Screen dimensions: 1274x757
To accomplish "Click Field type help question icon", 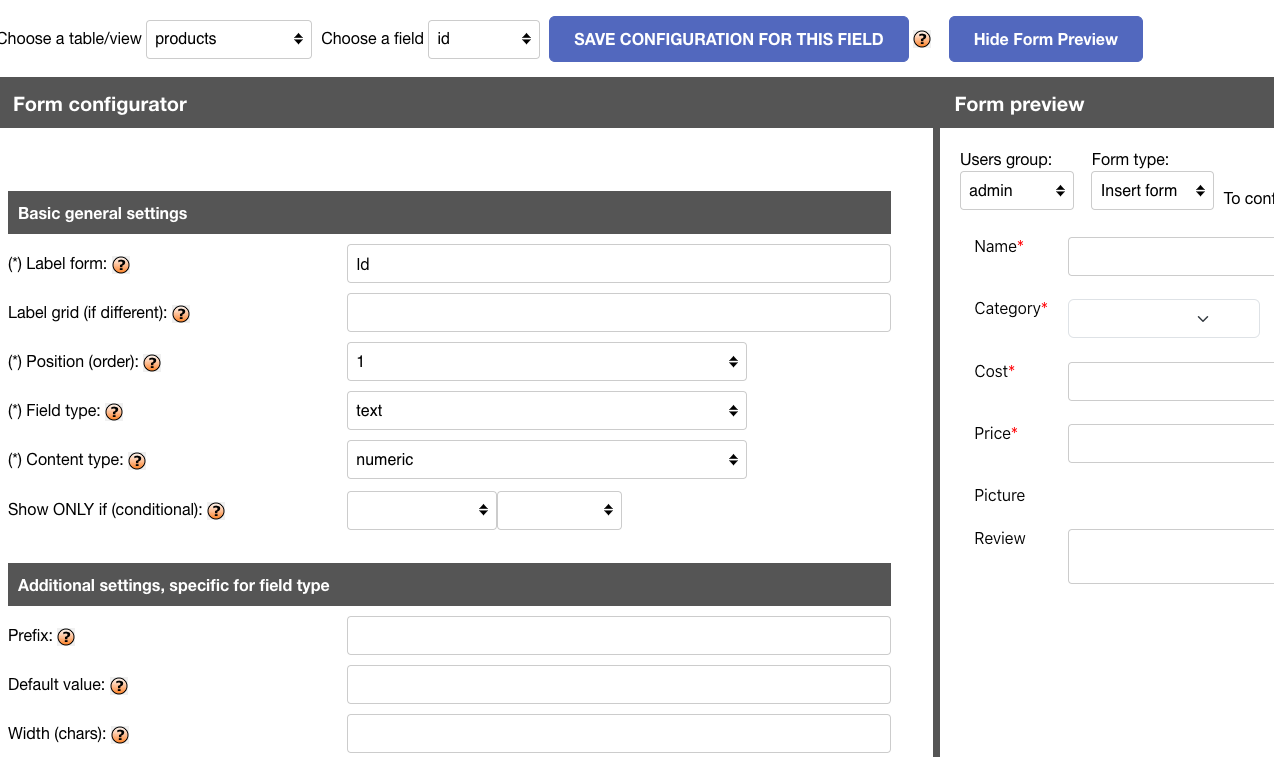I will (x=114, y=412).
